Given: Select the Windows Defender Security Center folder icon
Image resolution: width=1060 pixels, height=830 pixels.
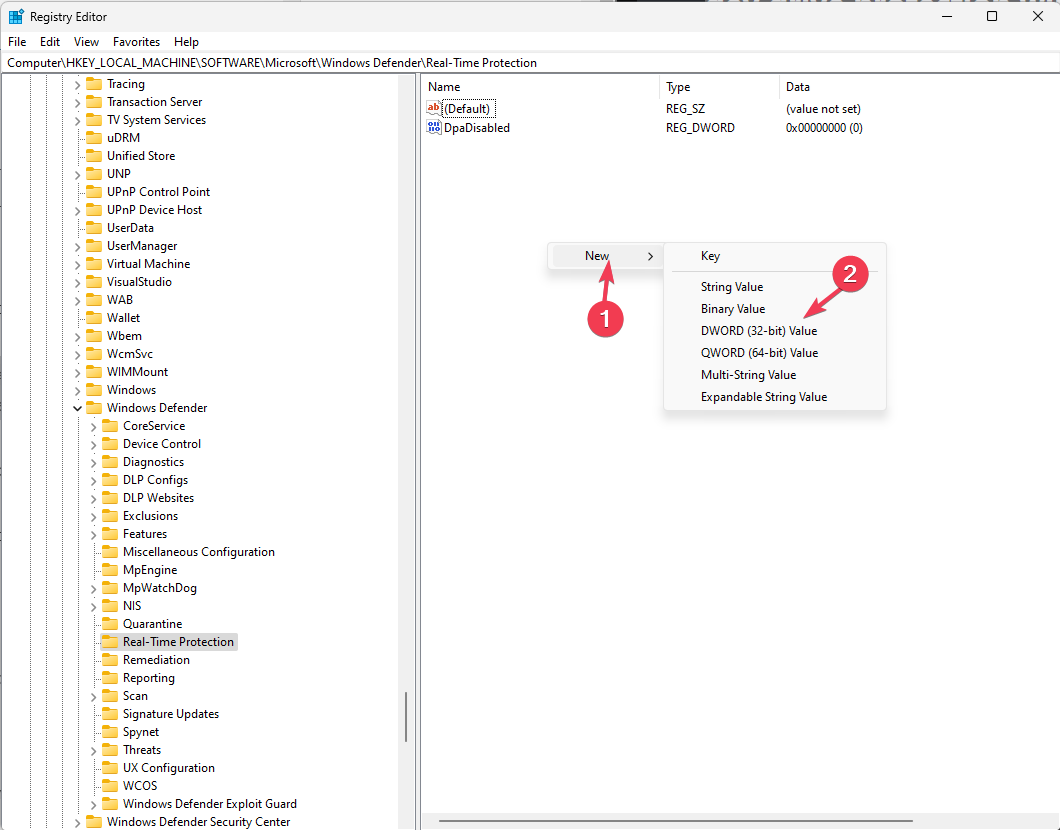Looking at the screenshot, I should click(x=95, y=822).
